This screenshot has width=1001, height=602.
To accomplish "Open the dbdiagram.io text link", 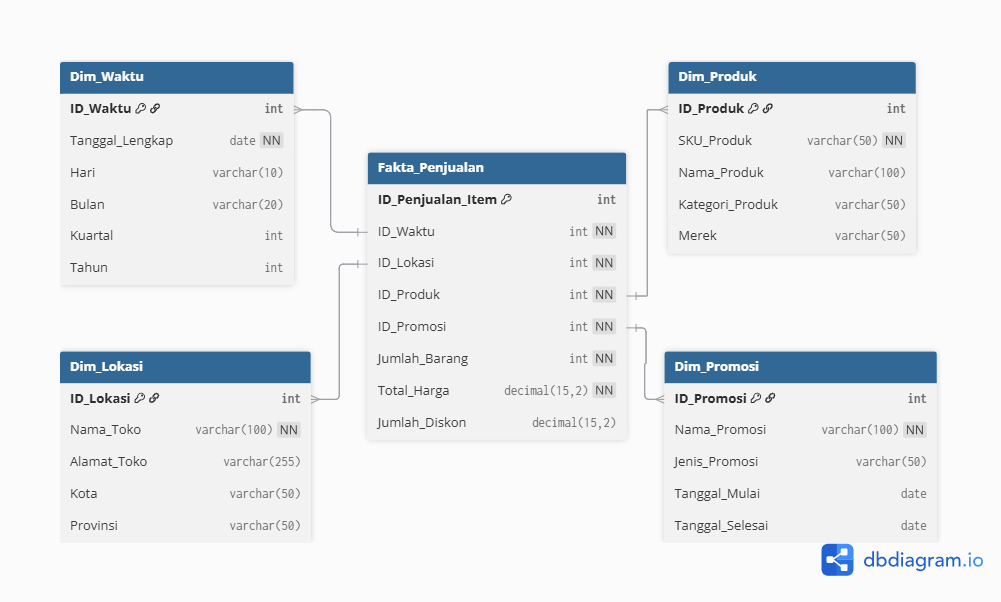I will tap(923, 560).
